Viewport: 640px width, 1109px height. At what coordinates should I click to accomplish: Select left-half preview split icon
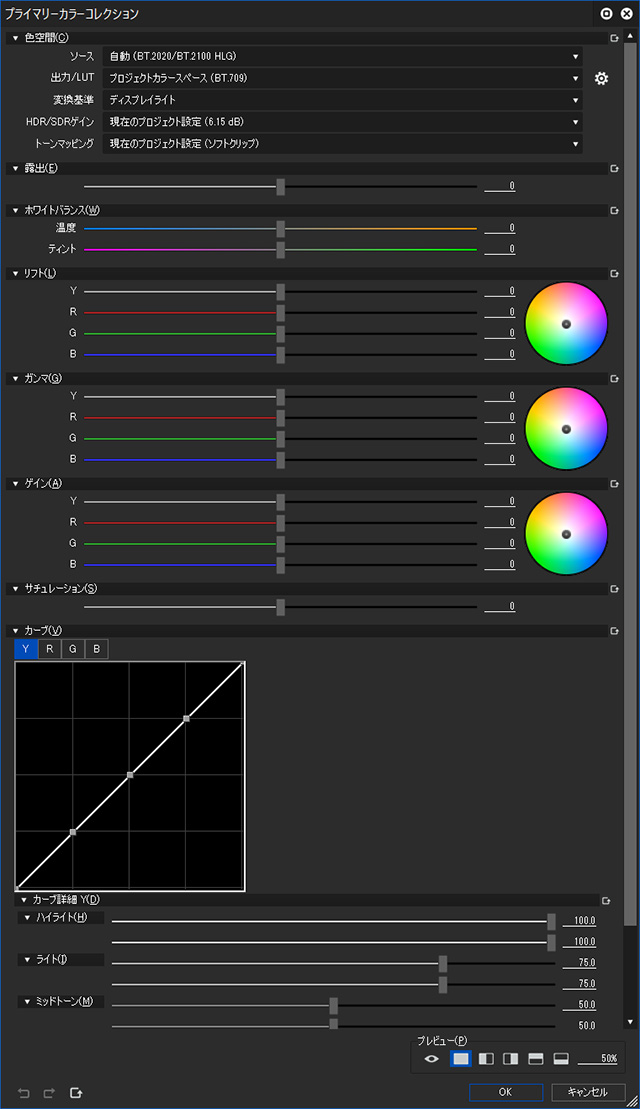pos(486,1059)
